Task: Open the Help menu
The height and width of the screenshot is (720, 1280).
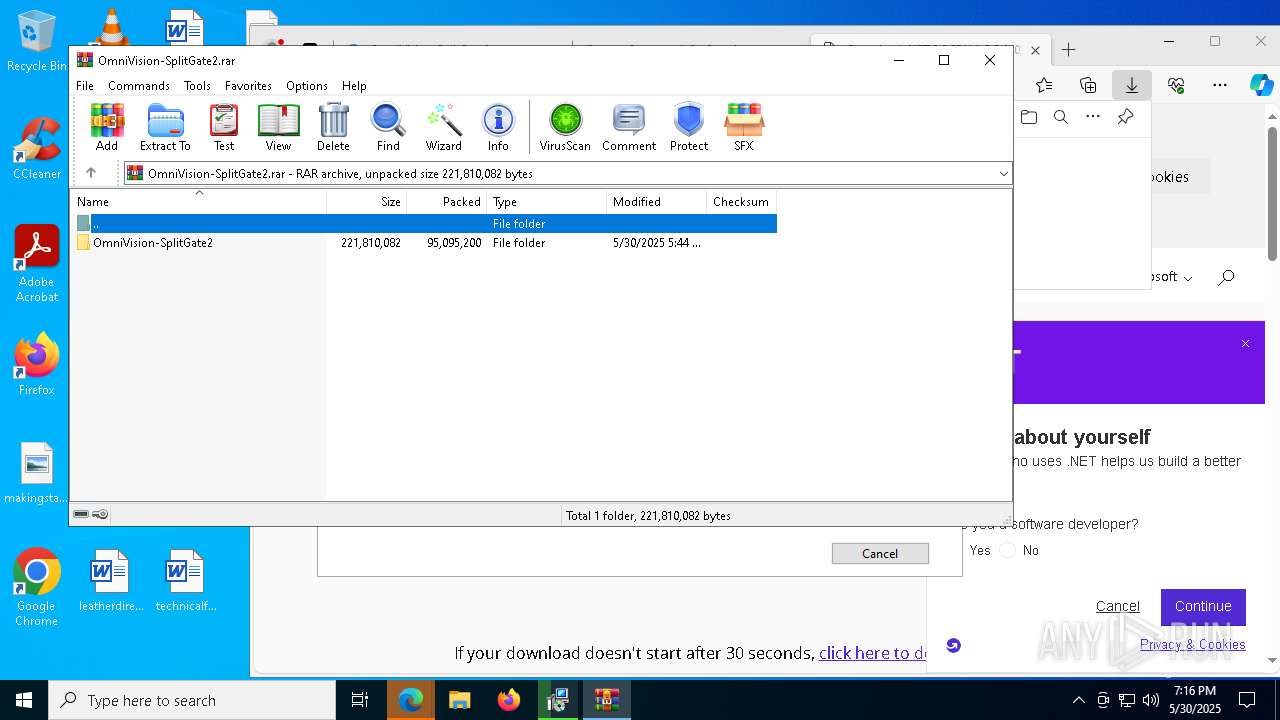Action: 354,86
